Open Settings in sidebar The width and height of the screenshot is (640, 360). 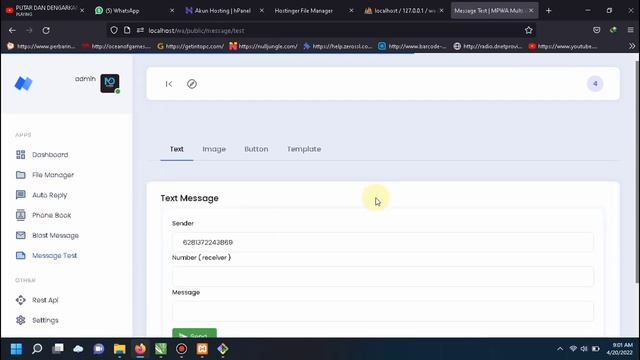45,320
